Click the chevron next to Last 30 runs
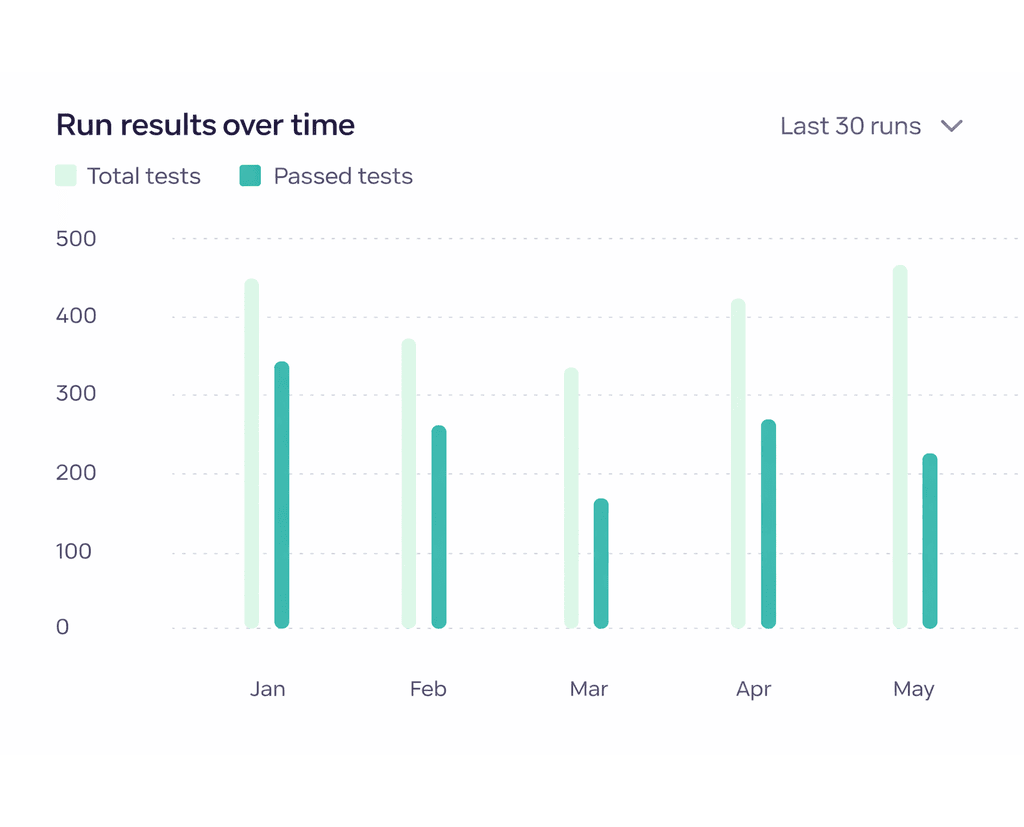 tap(951, 126)
